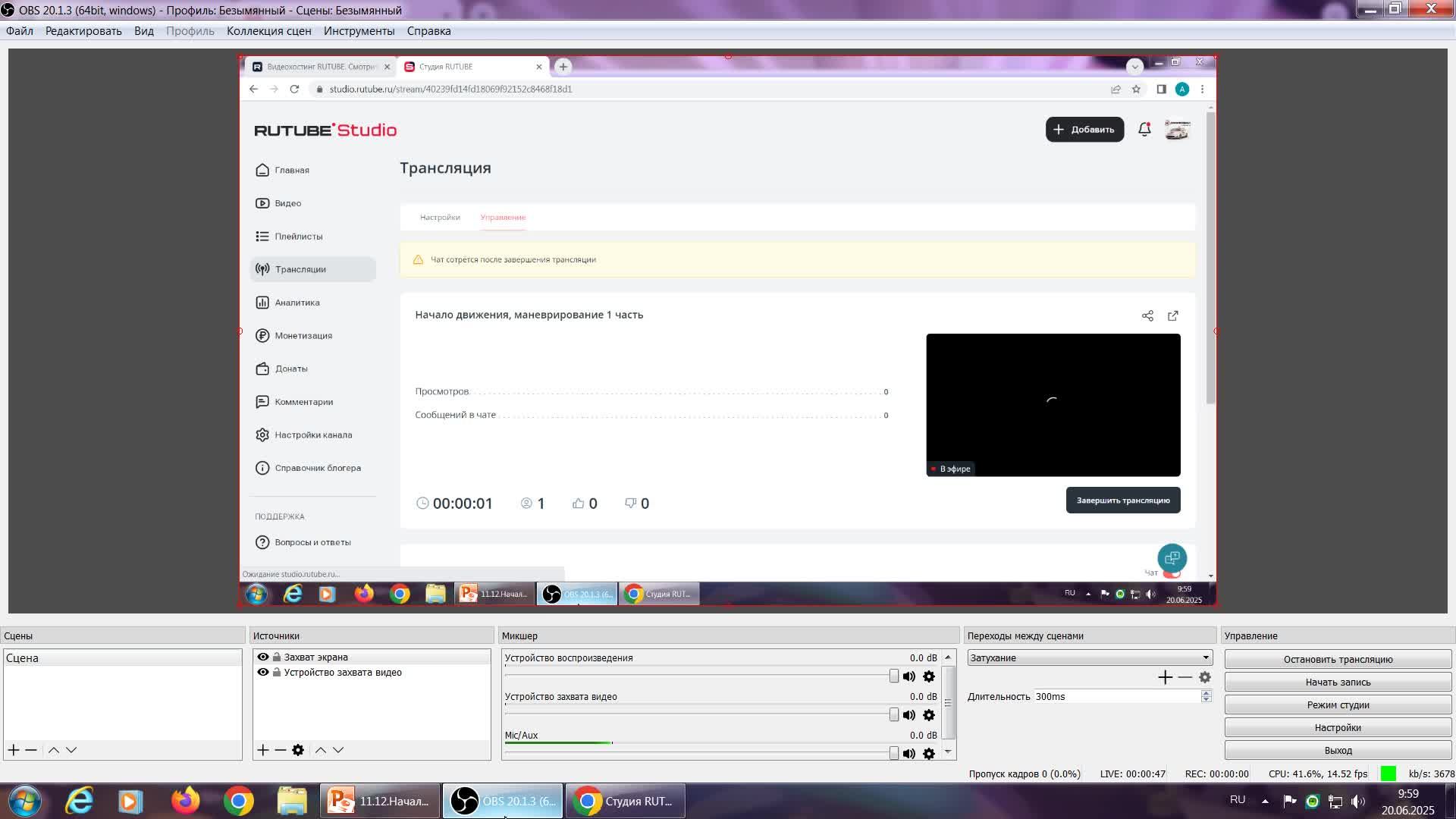The width and height of the screenshot is (1456, 819).
Task: Toggle visibility of Устройство захвата видео
Action: point(263,673)
